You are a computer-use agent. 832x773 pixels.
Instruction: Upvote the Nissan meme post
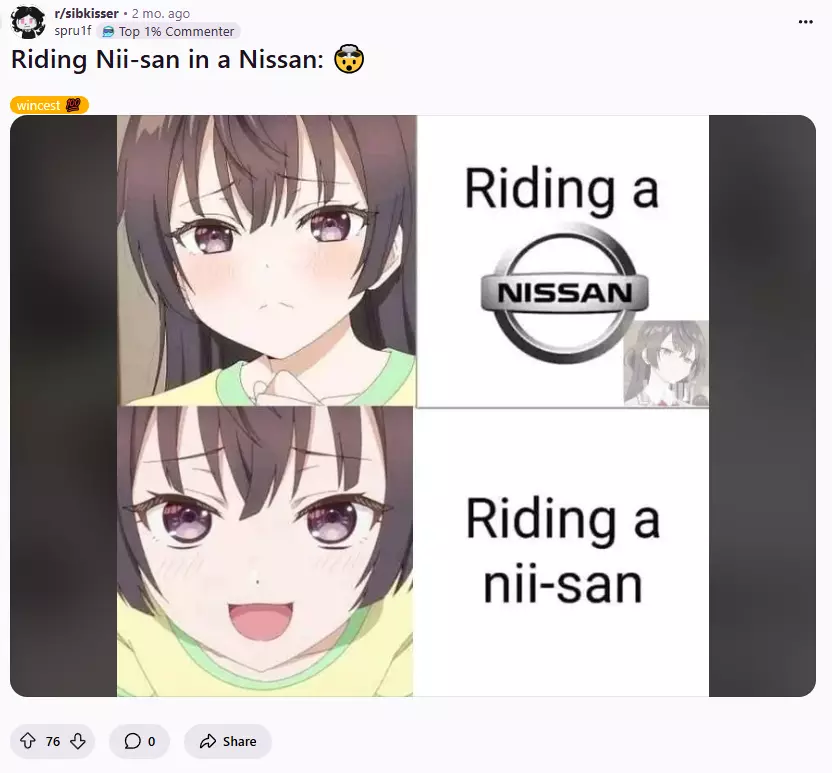28,741
